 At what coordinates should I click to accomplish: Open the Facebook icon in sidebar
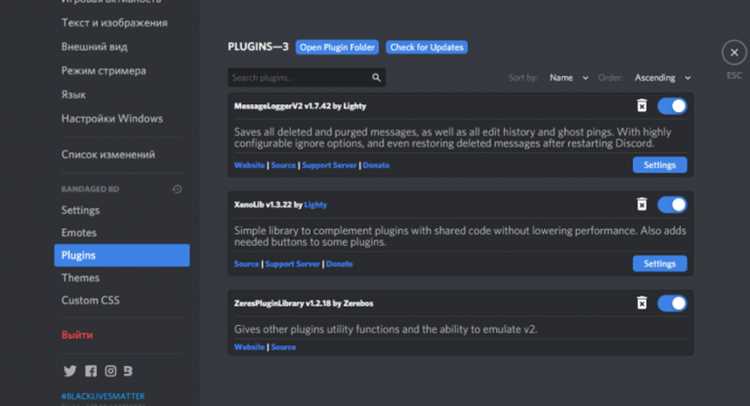(90, 371)
